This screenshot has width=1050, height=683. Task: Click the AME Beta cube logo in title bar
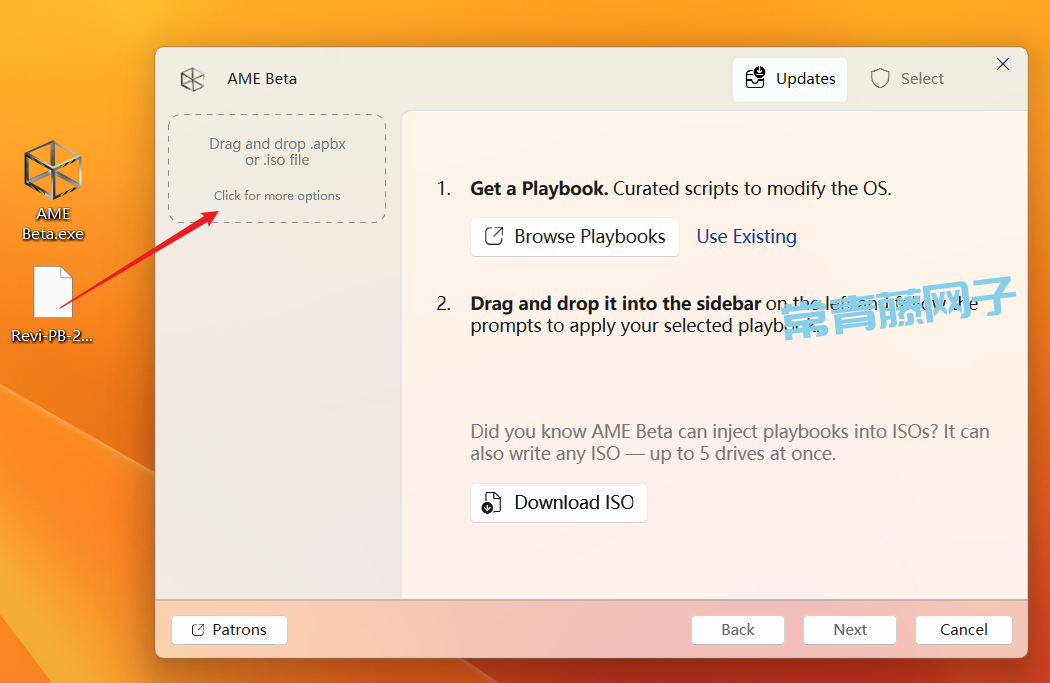(192, 79)
